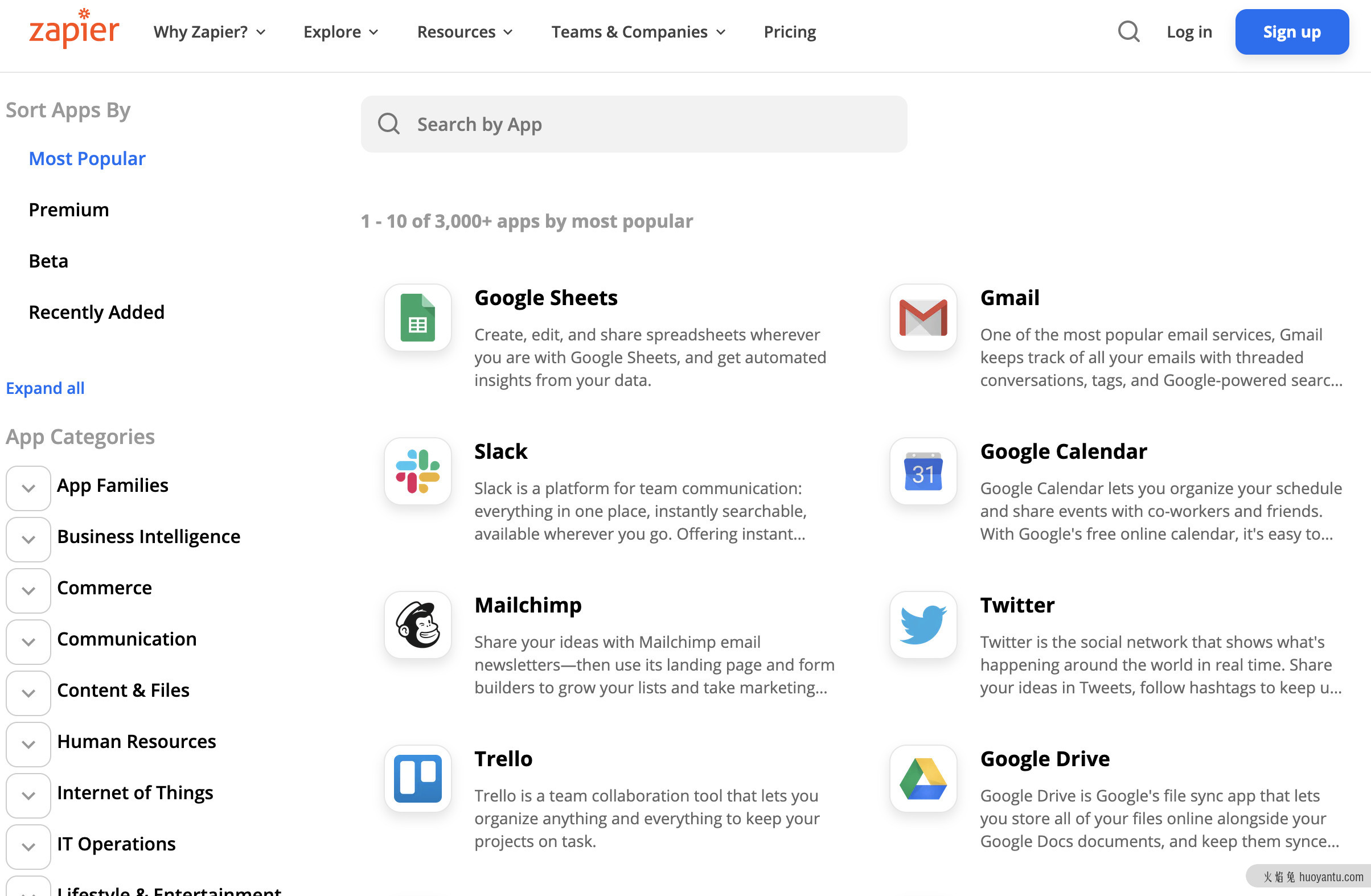This screenshot has width=1371, height=896.
Task: Click magnifier icon inside Search by App
Action: click(x=389, y=124)
